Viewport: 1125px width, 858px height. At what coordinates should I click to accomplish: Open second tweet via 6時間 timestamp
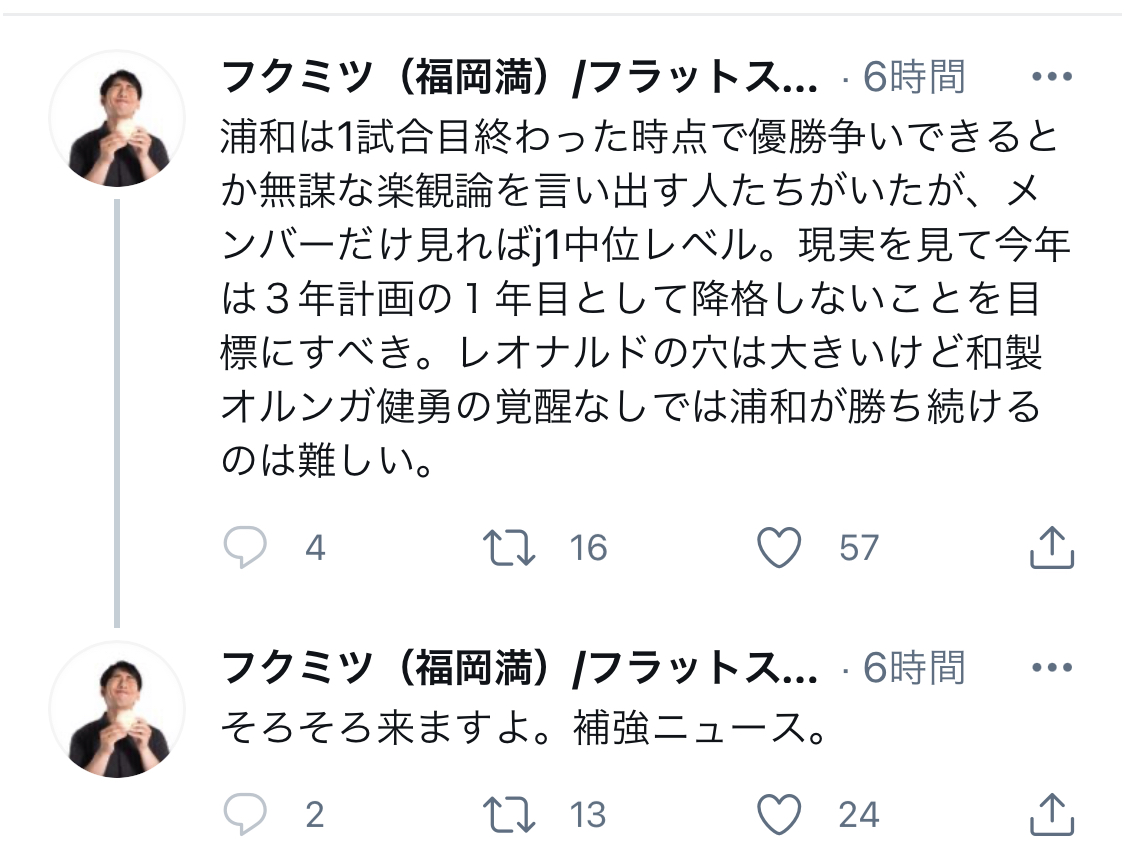pos(913,668)
